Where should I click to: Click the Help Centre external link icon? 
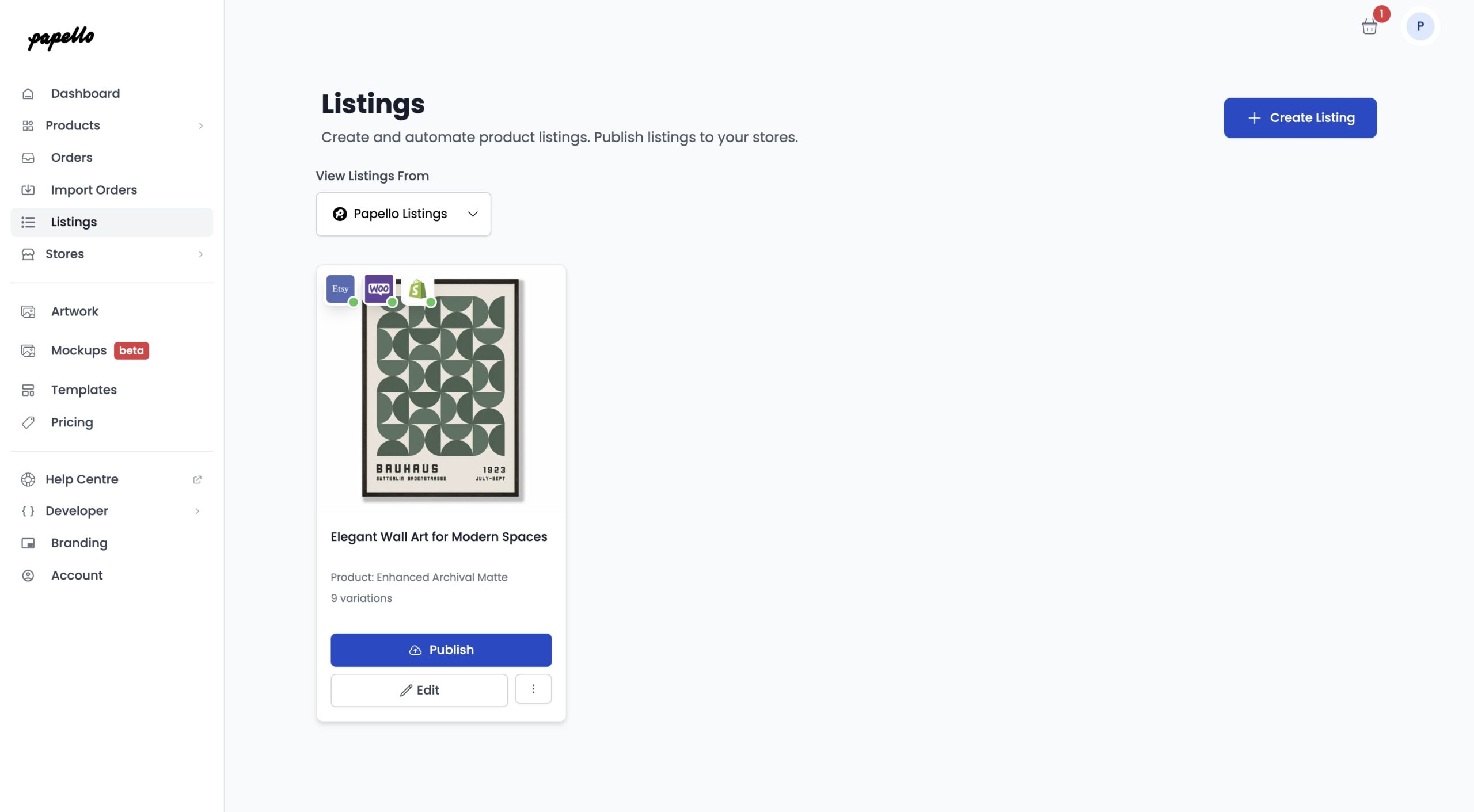tap(197, 479)
